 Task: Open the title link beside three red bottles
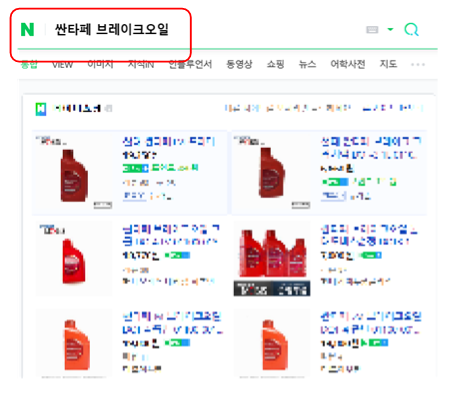[x=369, y=235]
